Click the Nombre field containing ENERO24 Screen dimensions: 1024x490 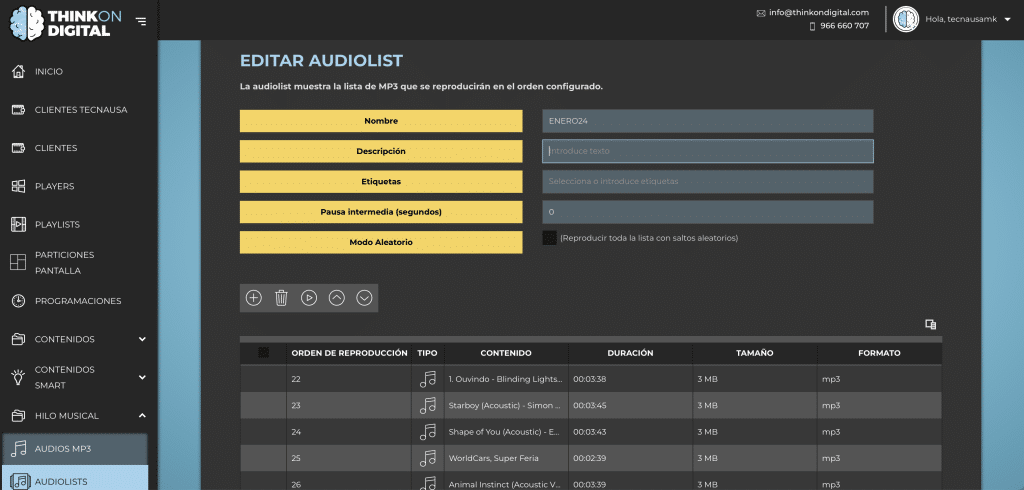pos(707,121)
